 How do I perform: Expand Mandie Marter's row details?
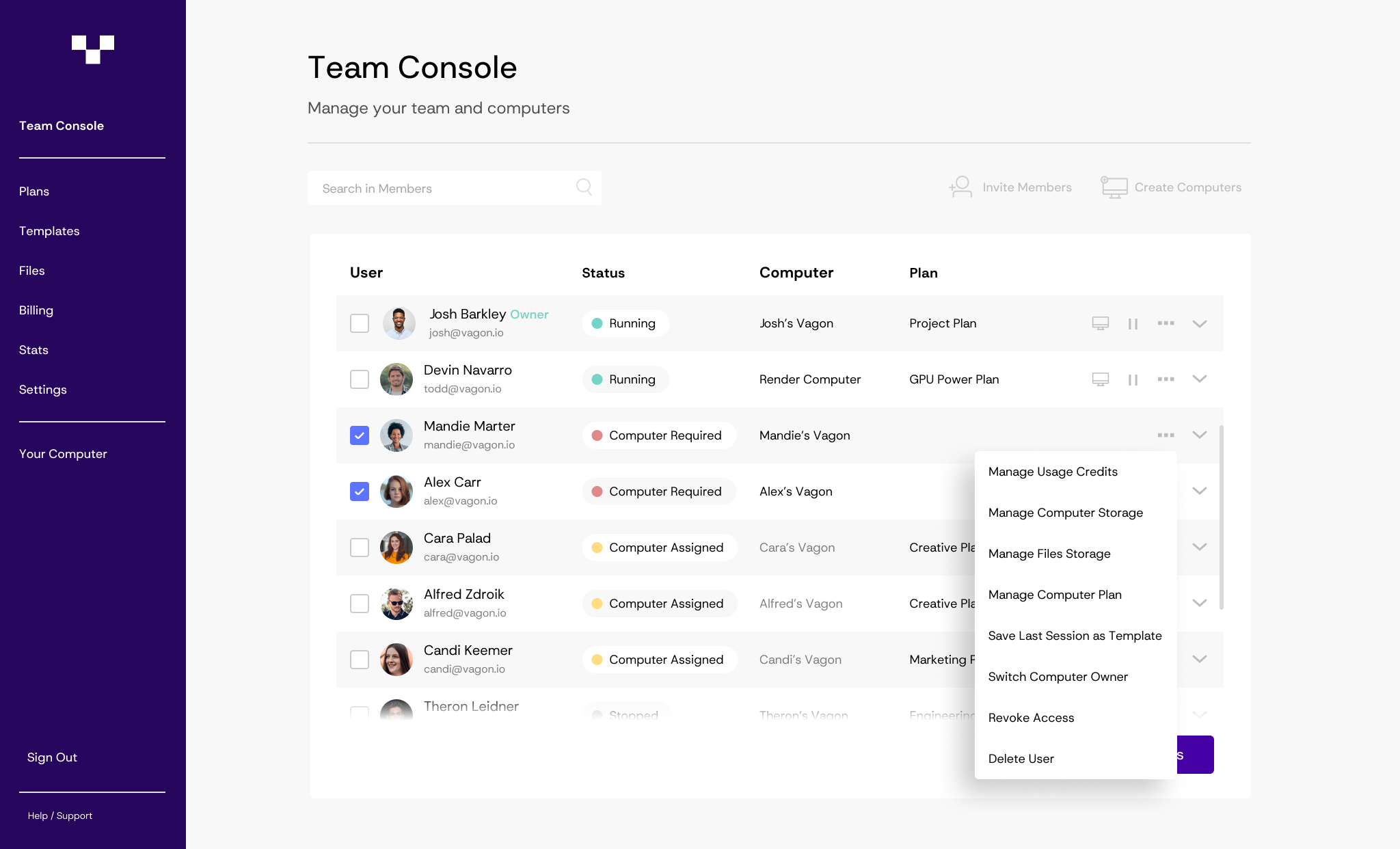tap(1199, 435)
